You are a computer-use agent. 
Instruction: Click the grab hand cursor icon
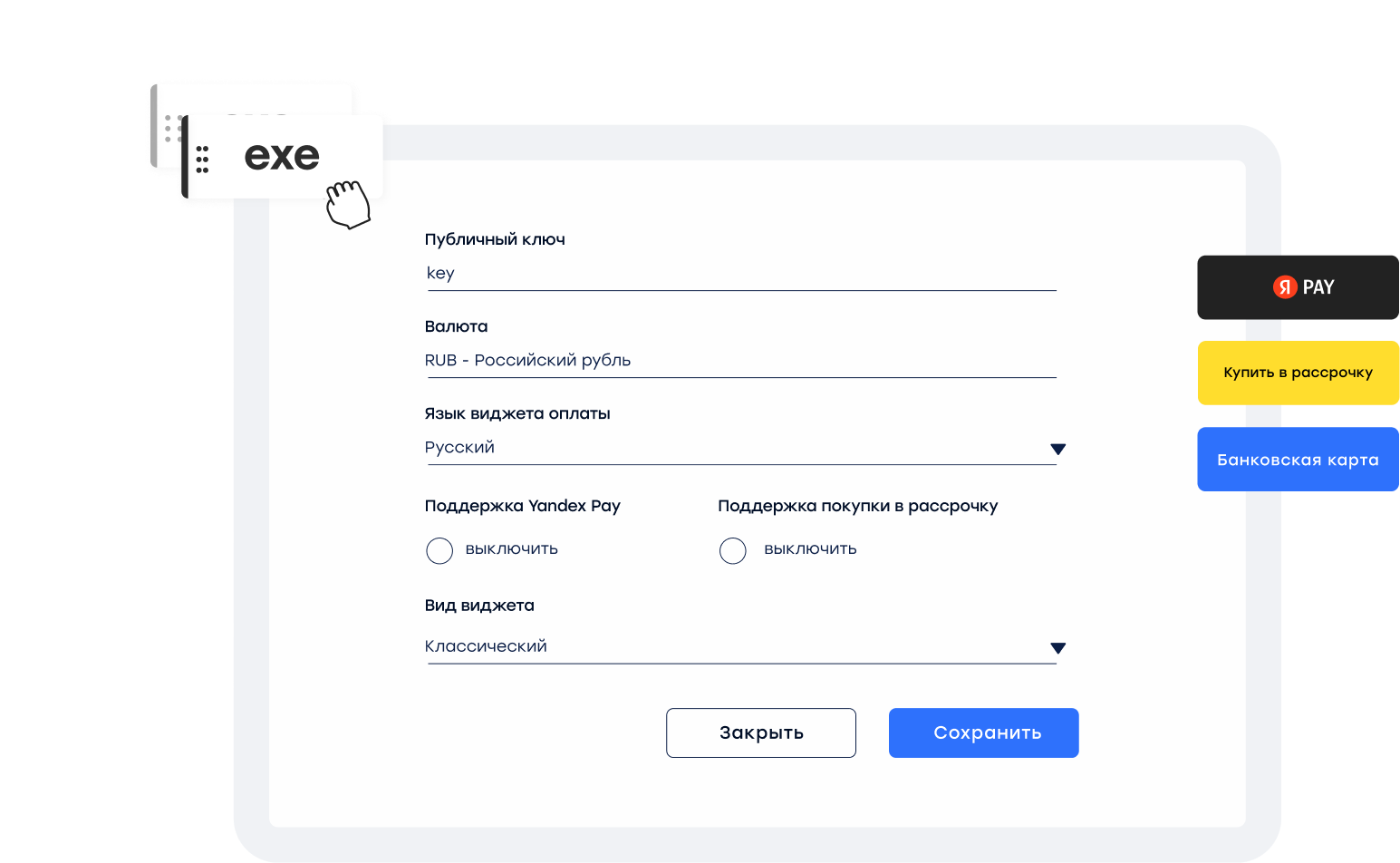tap(348, 204)
